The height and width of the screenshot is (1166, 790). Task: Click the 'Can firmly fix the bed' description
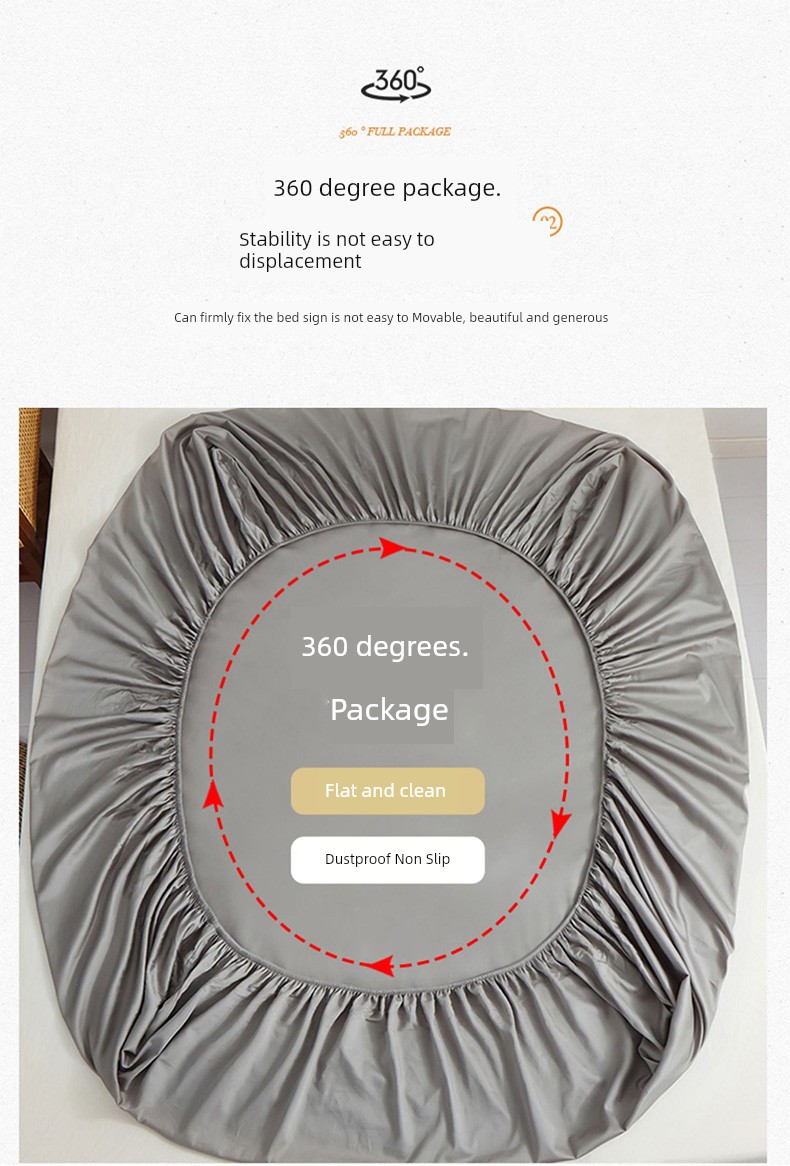pyautogui.click(x=391, y=318)
